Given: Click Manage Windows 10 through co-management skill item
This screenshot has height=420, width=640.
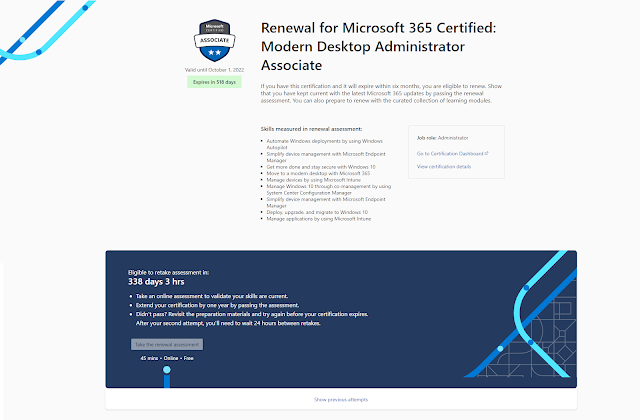Looking at the screenshot, I should pyautogui.click(x=329, y=189).
